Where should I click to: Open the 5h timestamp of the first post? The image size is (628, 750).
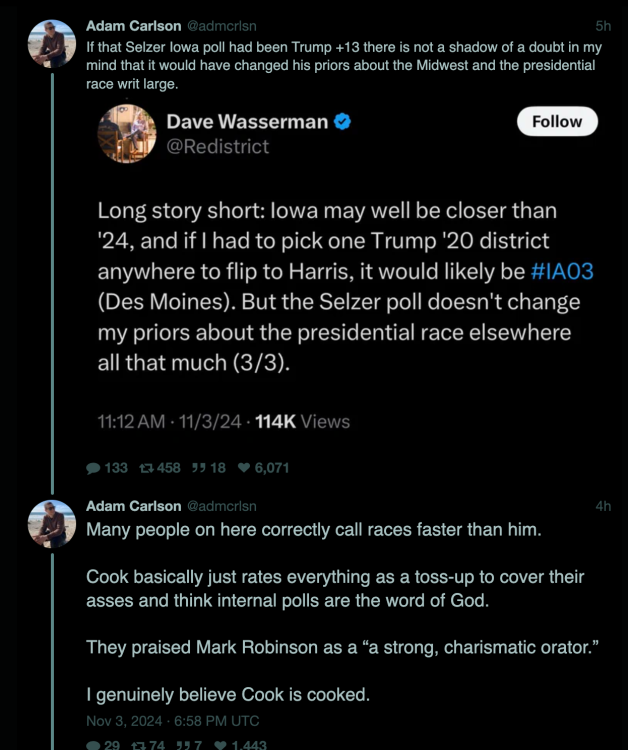pos(602,25)
